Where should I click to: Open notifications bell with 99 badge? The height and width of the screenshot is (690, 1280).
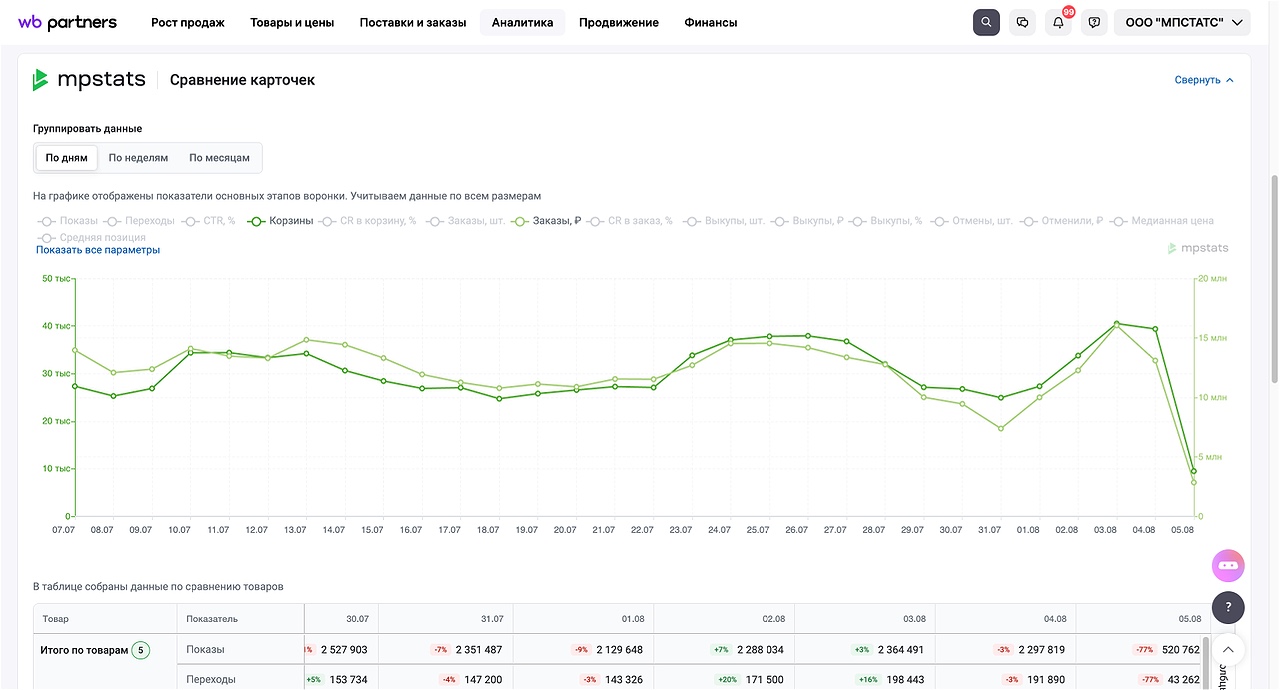(x=1058, y=22)
